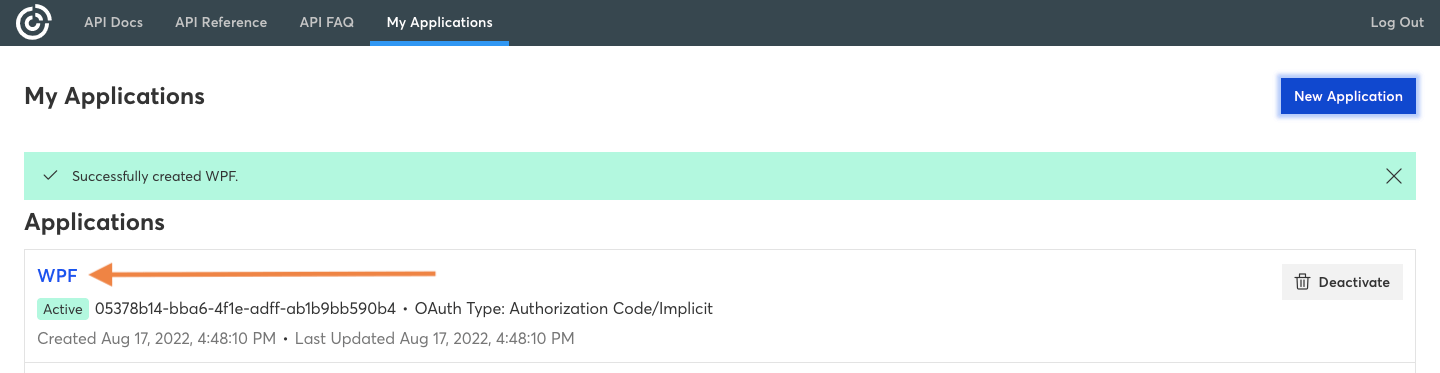Go to the API FAQ tab
1440x373 pixels.
click(327, 22)
